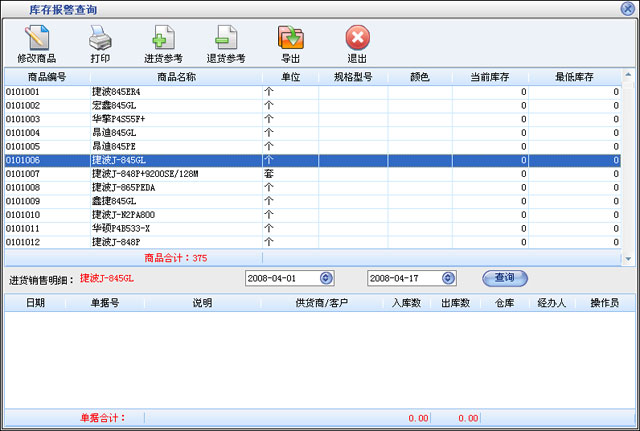
Task: Sort by 商品编号 column header
Action: pos(46,77)
